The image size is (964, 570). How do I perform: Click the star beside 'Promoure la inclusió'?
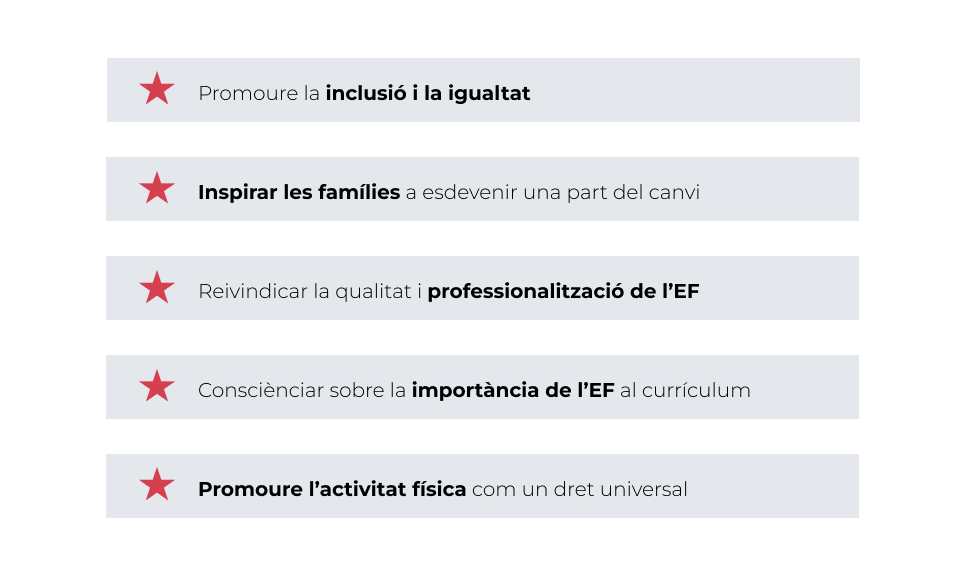(157, 90)
